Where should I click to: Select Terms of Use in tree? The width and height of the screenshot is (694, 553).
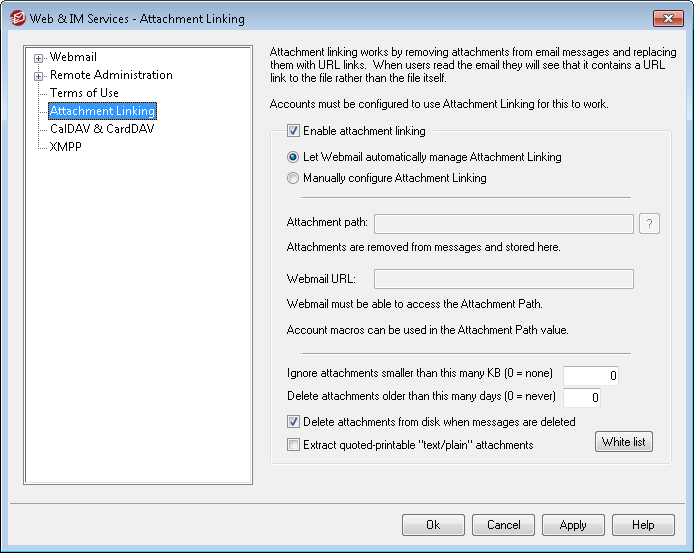point(84,93)
